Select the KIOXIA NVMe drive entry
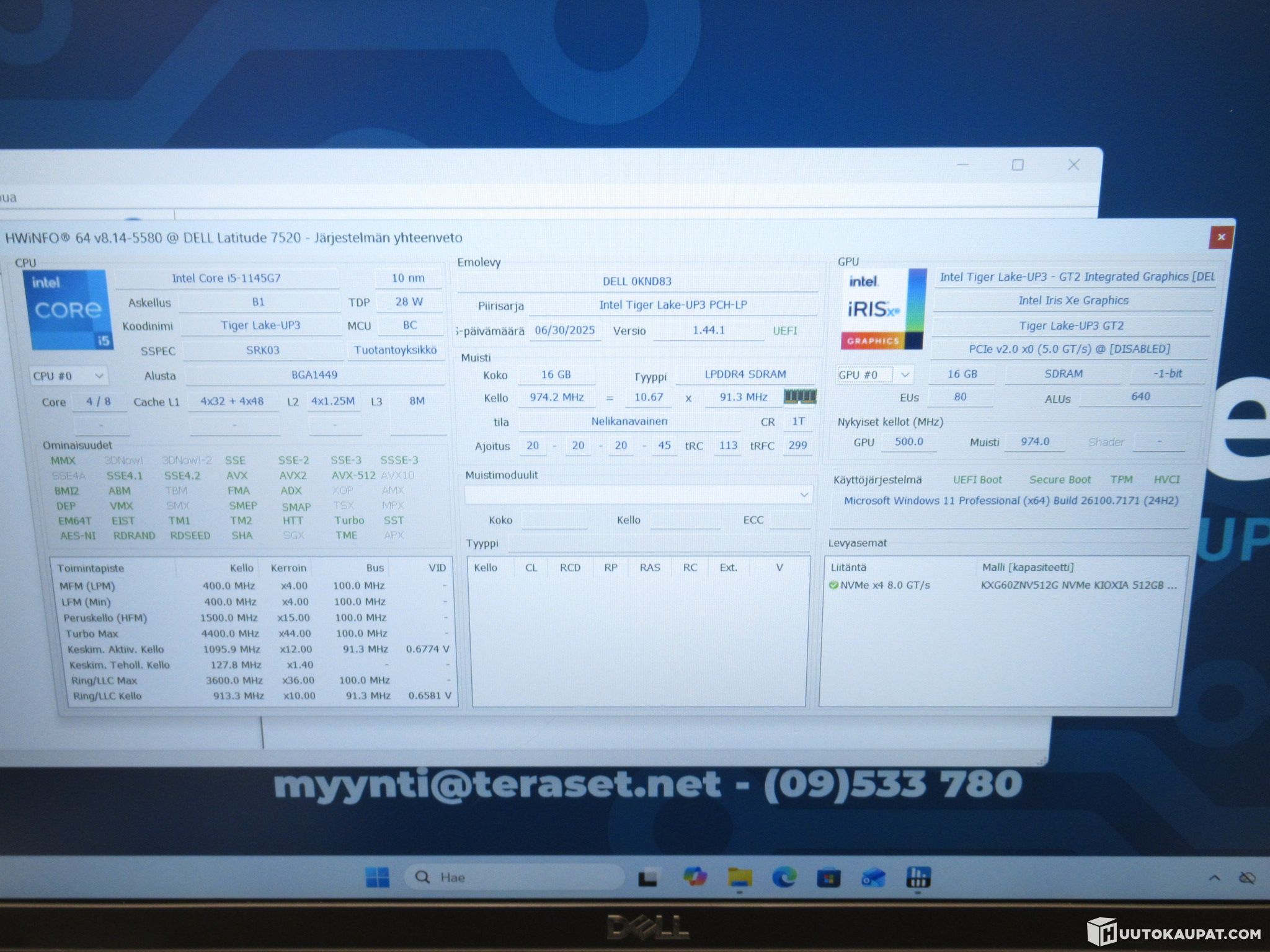This screenshot has width=1270, height=952. click(1003, 585)
